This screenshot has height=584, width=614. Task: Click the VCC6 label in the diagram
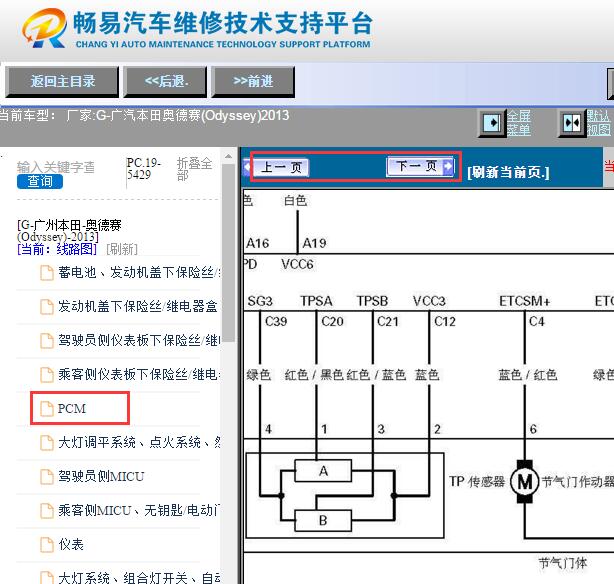pos(297,264)
